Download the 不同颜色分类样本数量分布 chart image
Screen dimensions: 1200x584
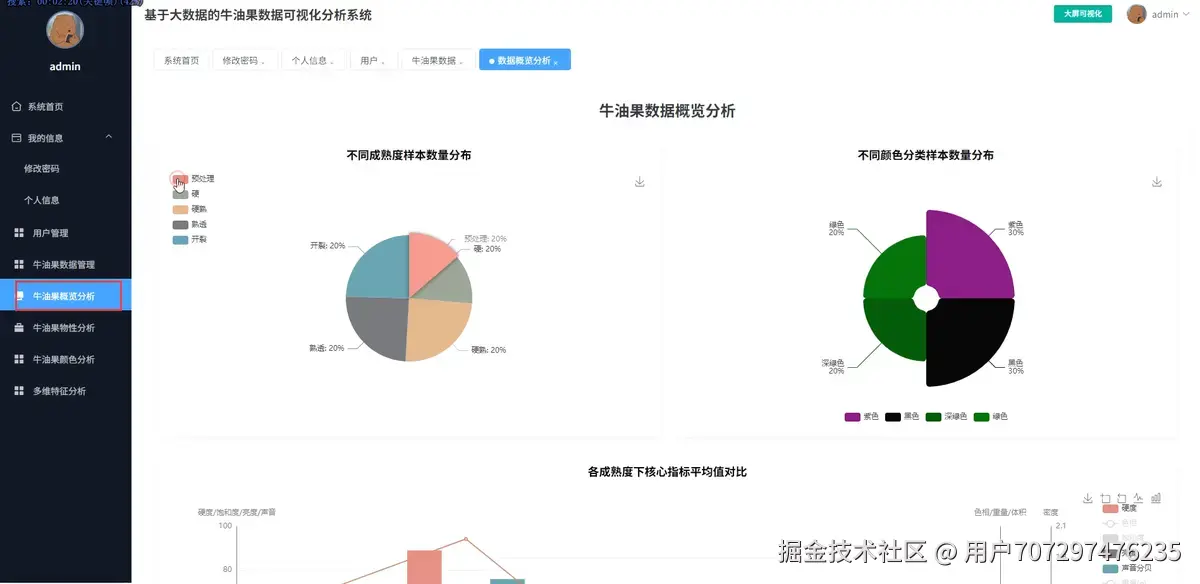coord(1156,181)
